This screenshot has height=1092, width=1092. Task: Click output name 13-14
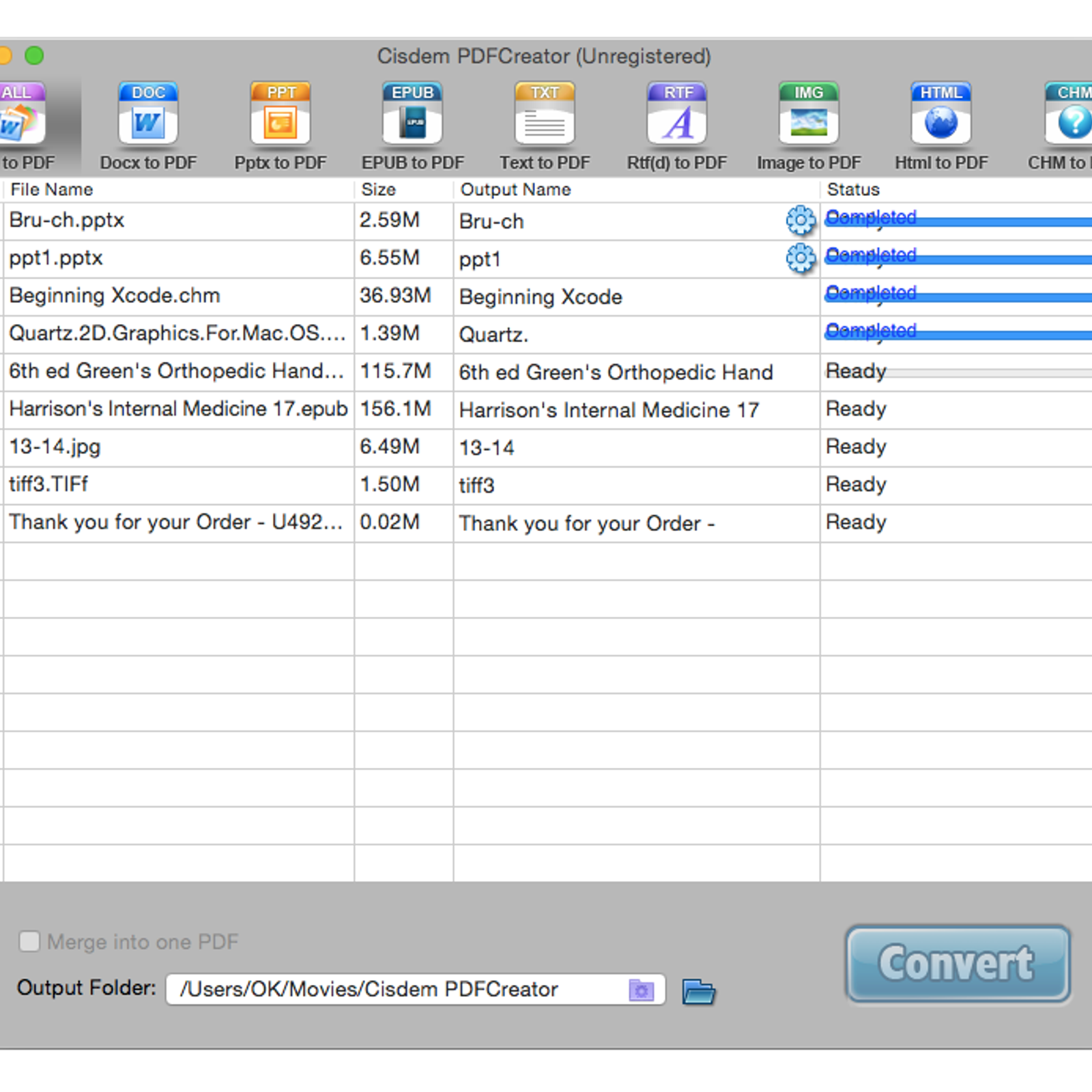[x=487, y=448]
